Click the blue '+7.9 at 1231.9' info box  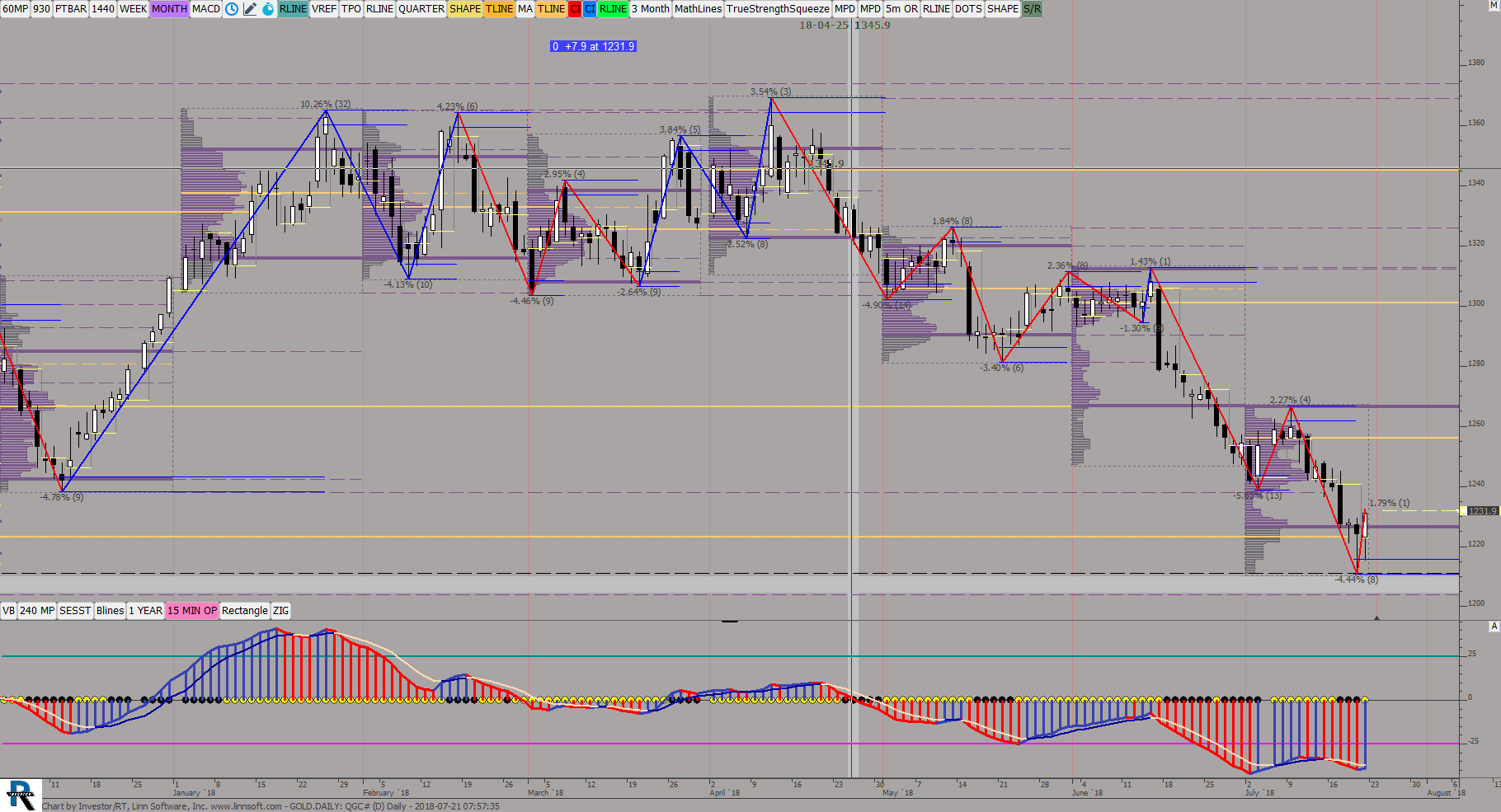pos(594,46)
